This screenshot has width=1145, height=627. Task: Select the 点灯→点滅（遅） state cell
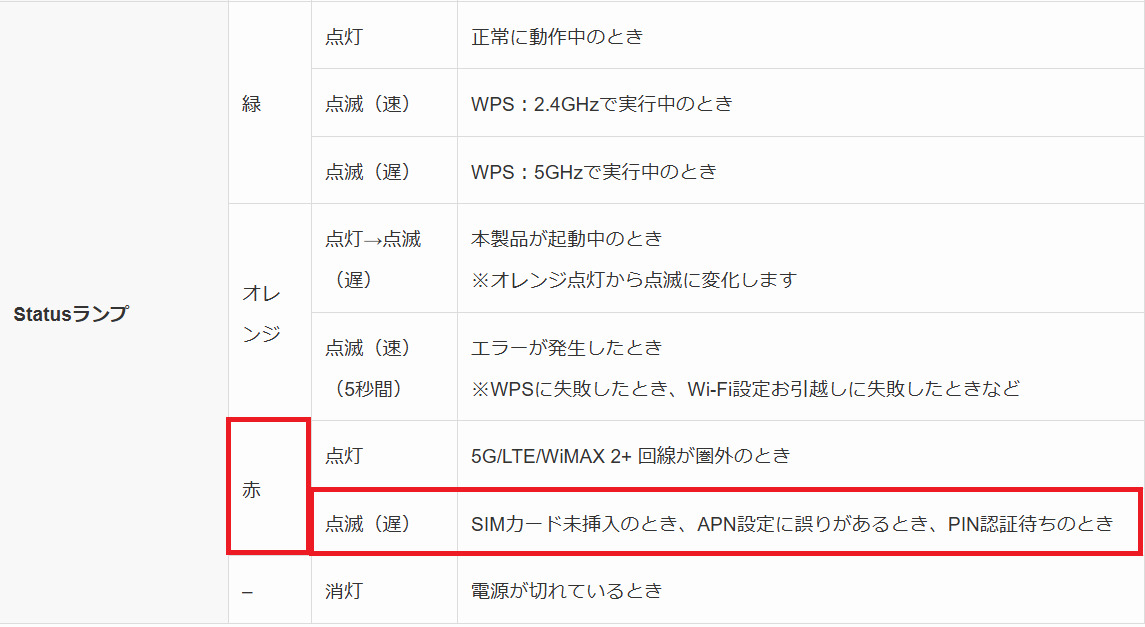[x=384, y=258]
